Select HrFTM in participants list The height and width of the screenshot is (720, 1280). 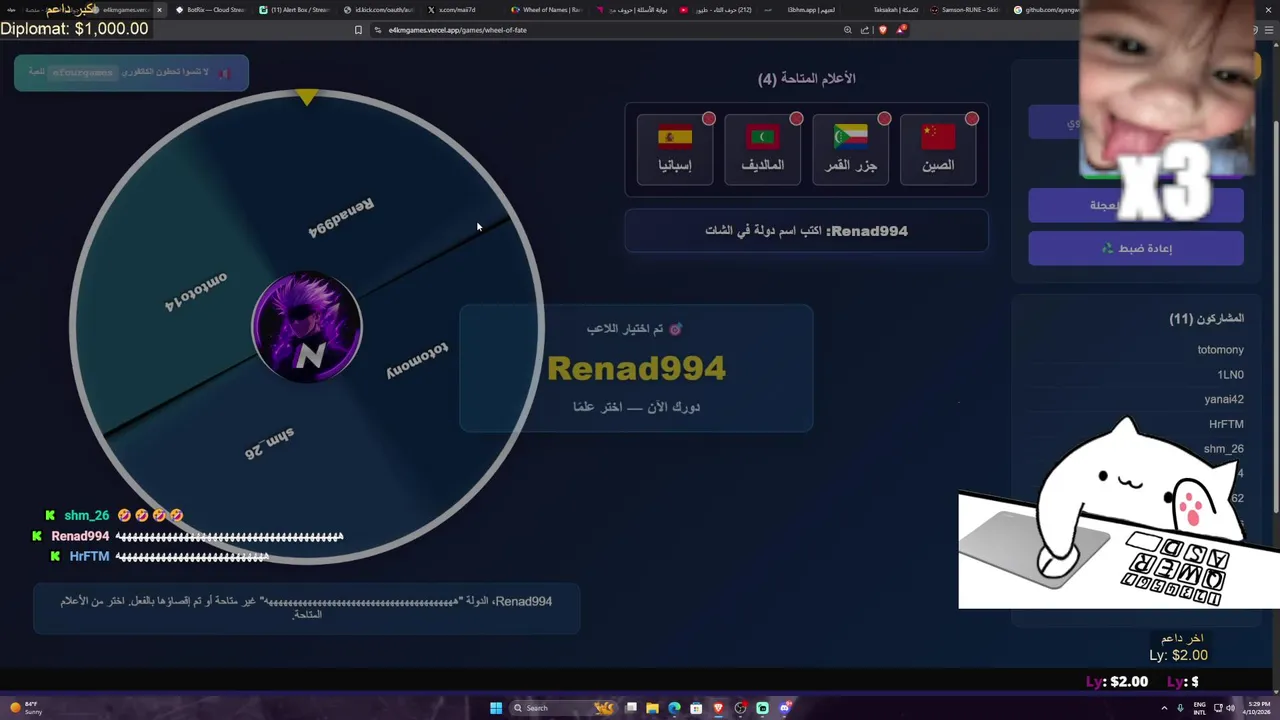click(x=1226, y=424)
